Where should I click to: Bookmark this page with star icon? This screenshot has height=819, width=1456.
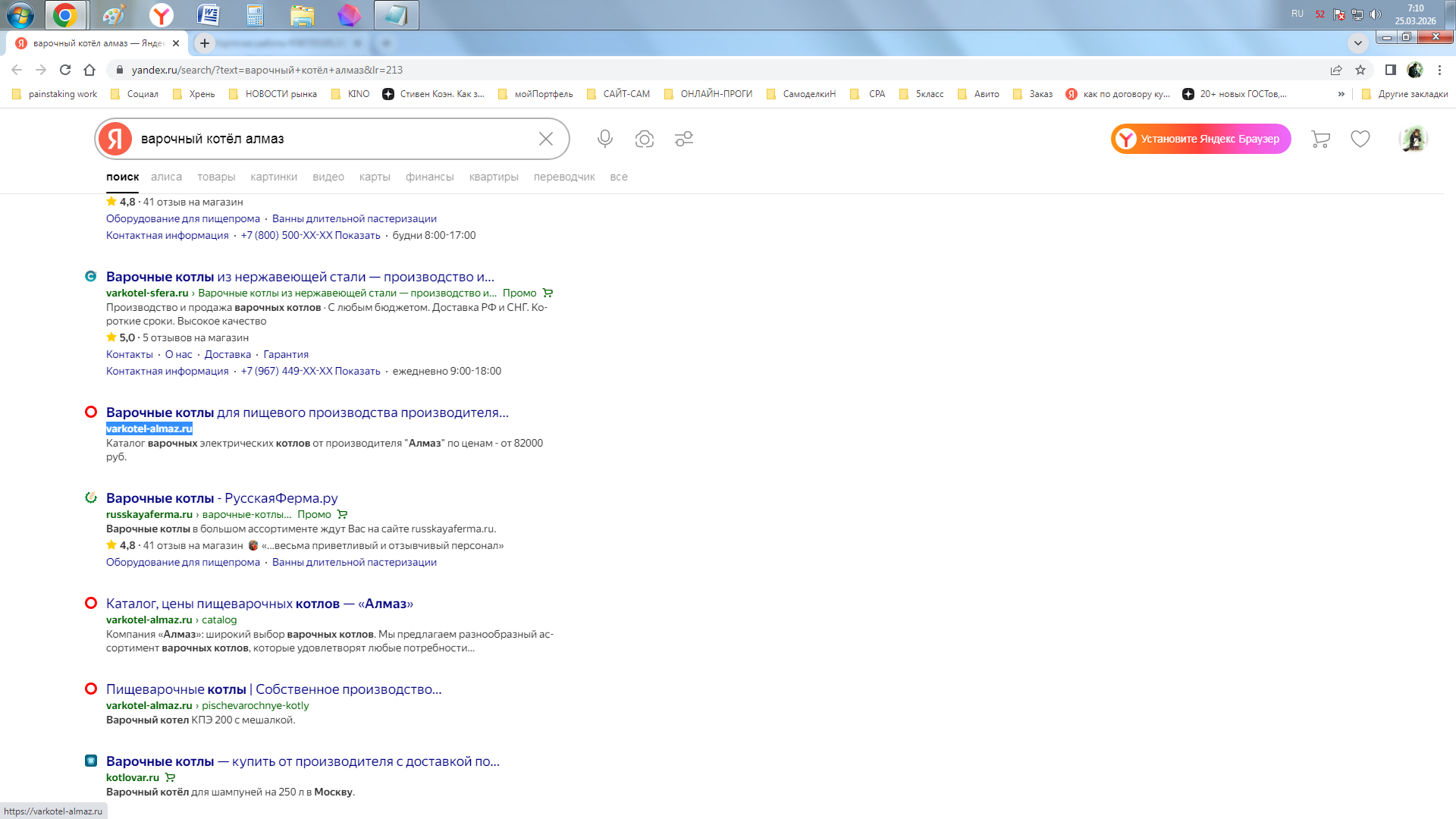[1360, 70]
